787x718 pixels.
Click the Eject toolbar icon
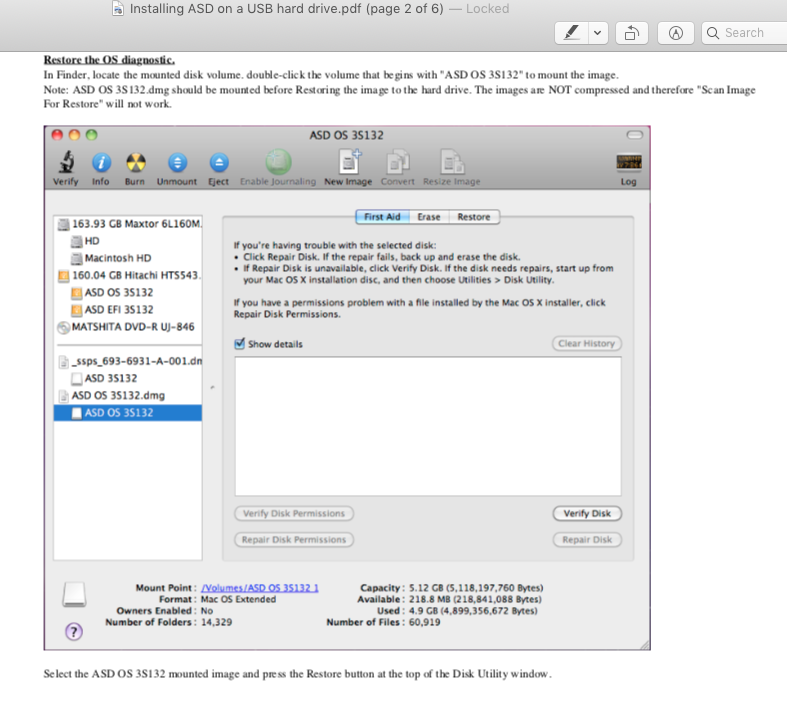(219, 163)
